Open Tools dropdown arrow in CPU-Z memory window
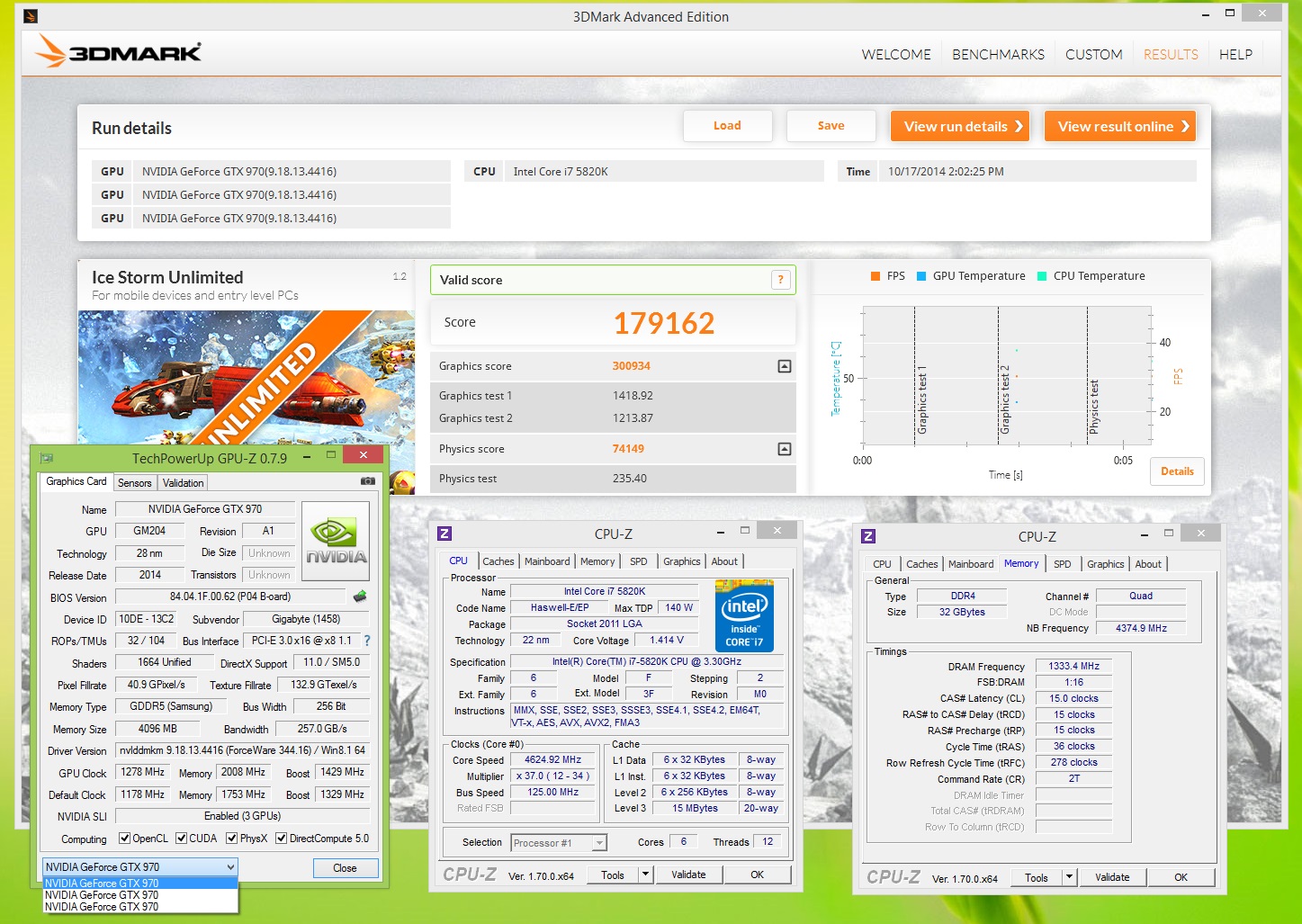Screen dimensions: 1302x924 pyautogui.click(x=1069, y=877)
